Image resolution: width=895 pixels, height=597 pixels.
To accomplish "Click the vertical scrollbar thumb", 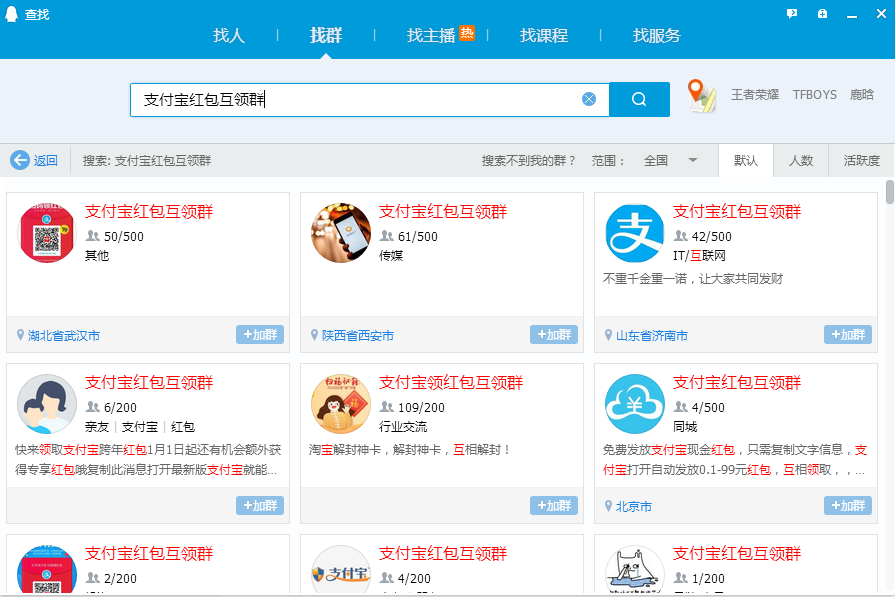I will pyautogui.click(x=889, y=192).
